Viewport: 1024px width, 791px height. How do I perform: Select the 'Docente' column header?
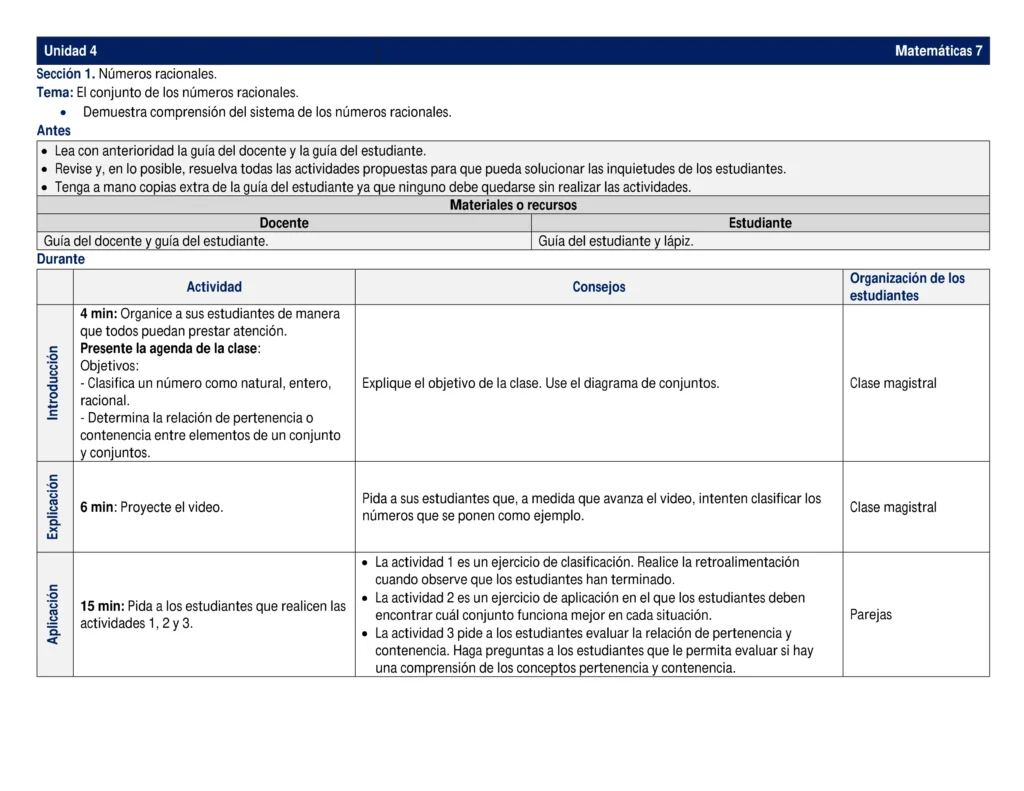(284, 223)
